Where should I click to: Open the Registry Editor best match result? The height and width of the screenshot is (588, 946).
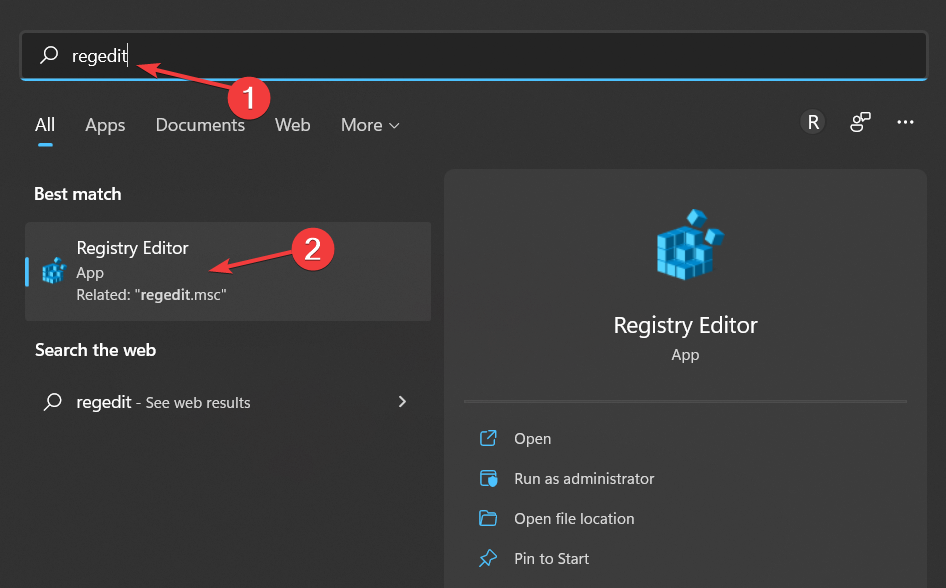(228, 271)
